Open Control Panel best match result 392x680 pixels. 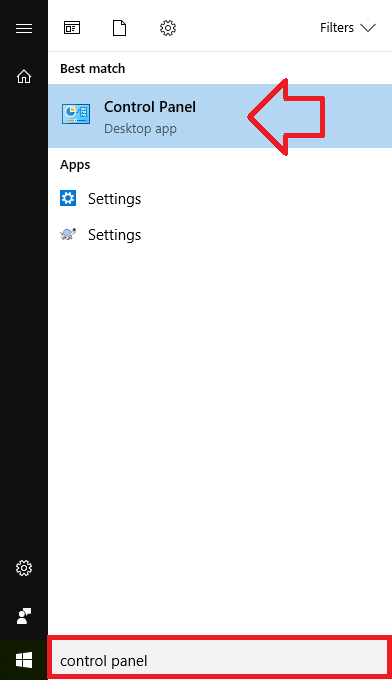pyautogui.click(x=220, y=116)
